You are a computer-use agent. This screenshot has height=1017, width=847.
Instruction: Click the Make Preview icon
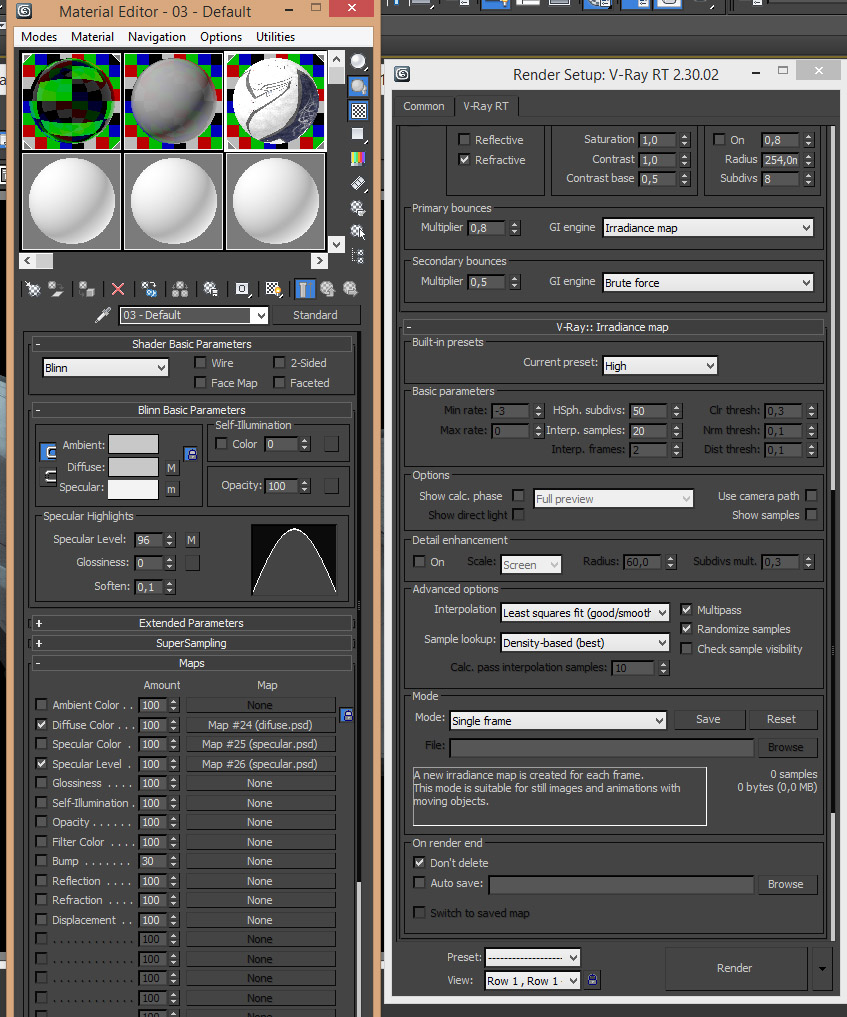[x=358, y=184]
